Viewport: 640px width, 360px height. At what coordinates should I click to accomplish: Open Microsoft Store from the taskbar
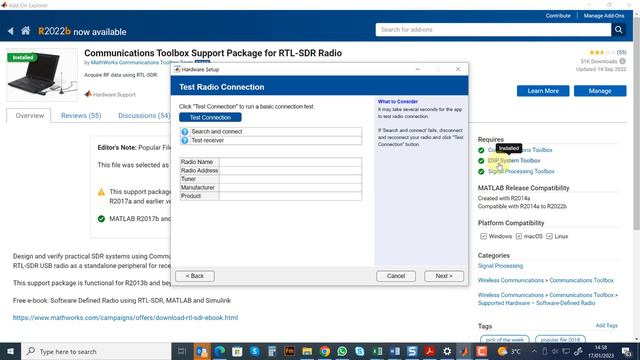(237, 351)
